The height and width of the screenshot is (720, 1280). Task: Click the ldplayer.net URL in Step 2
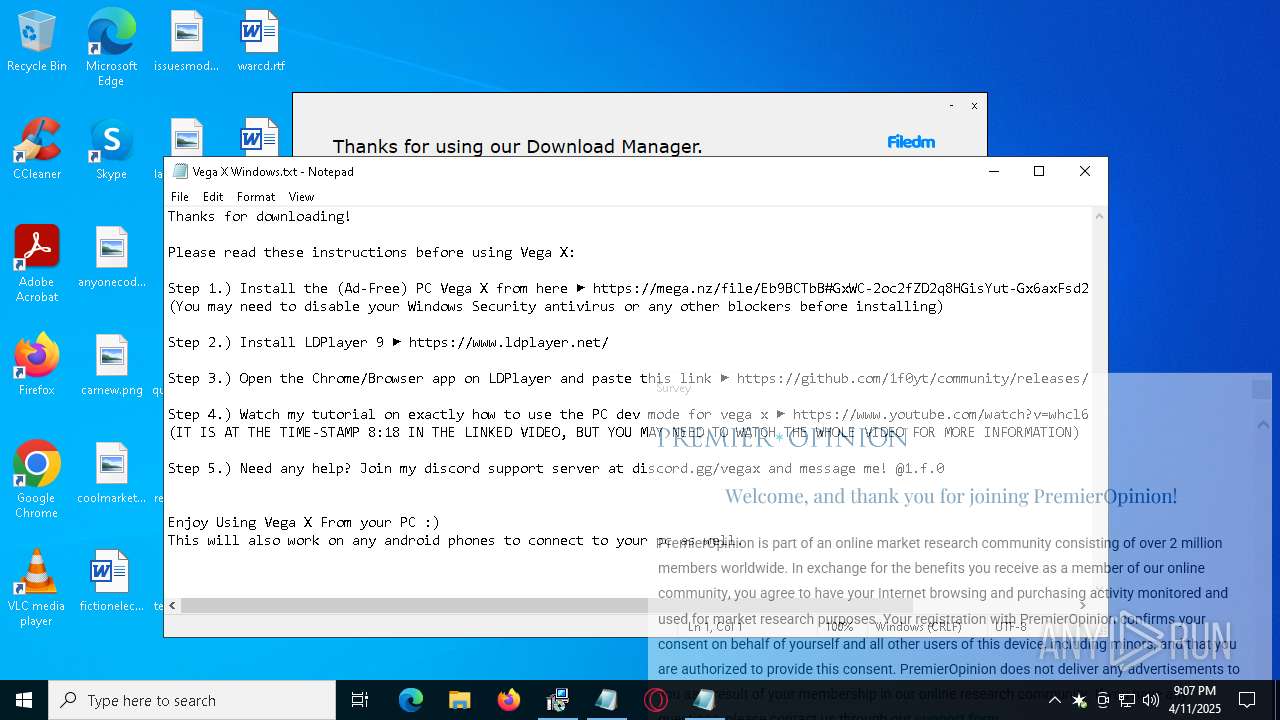tap(508, 342)
